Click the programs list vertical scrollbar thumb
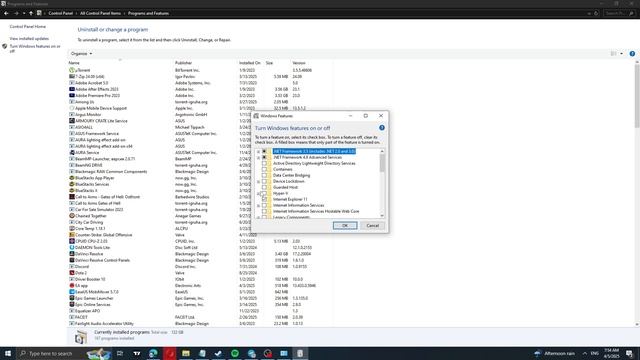The height and width of the screenshot is (360, 640). coord(637,96)
